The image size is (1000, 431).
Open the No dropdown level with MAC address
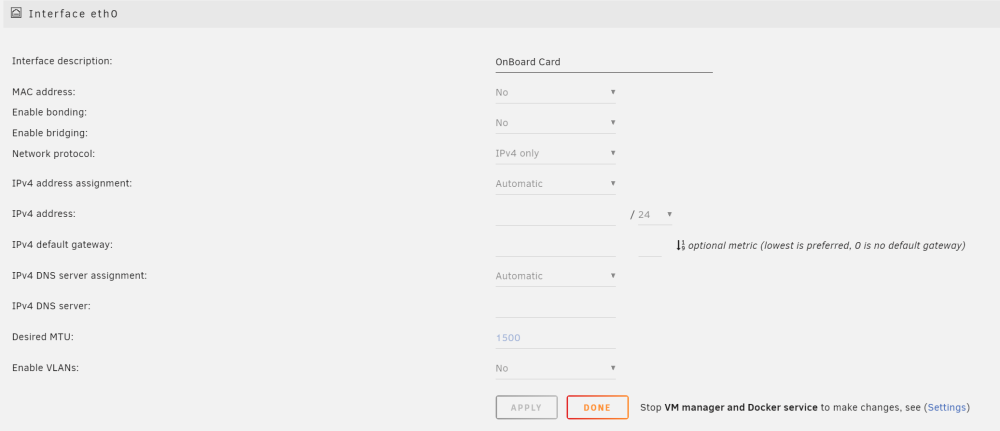point(555,92)
